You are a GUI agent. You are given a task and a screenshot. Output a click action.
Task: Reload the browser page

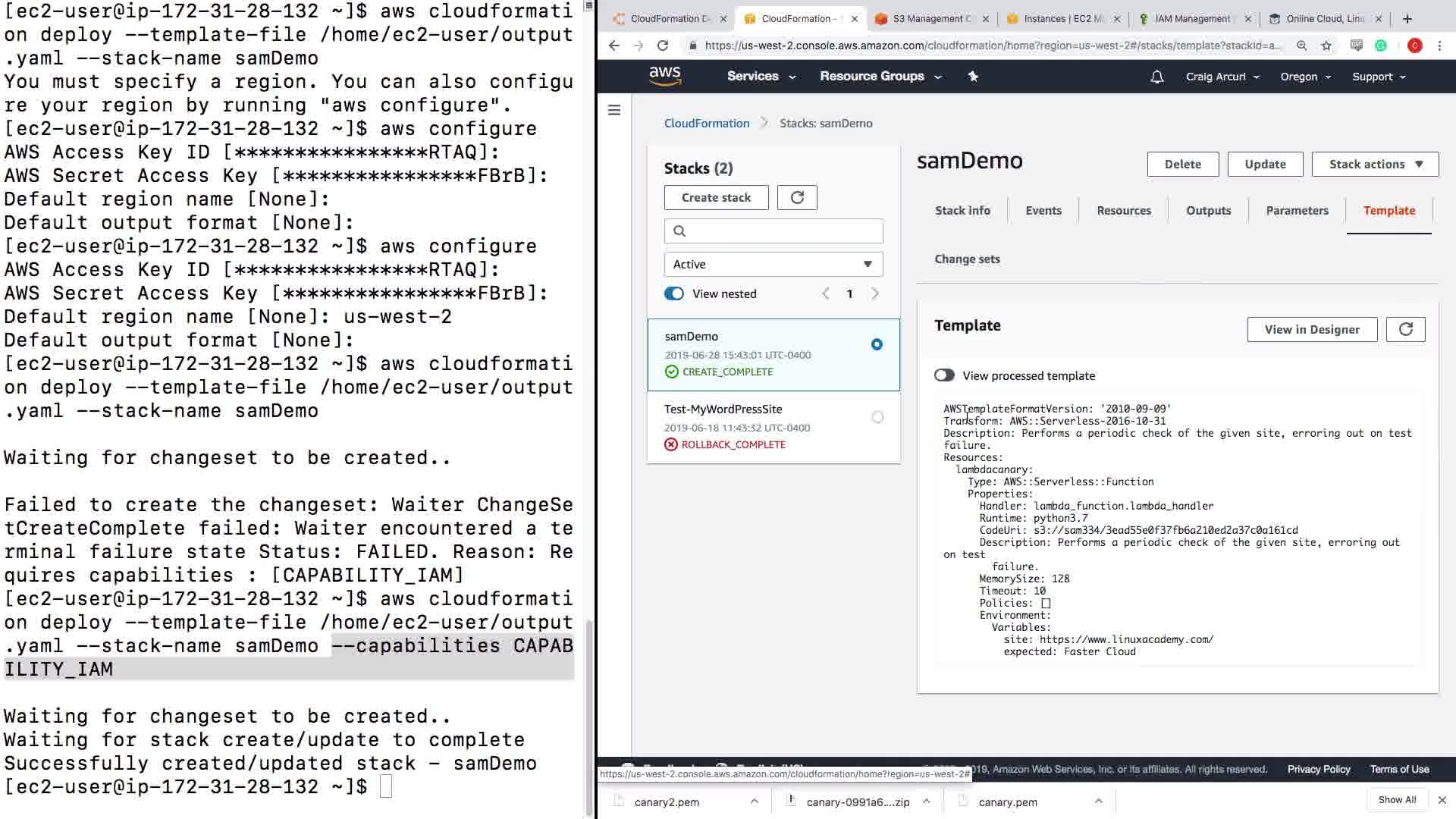[x=663, y=45]
